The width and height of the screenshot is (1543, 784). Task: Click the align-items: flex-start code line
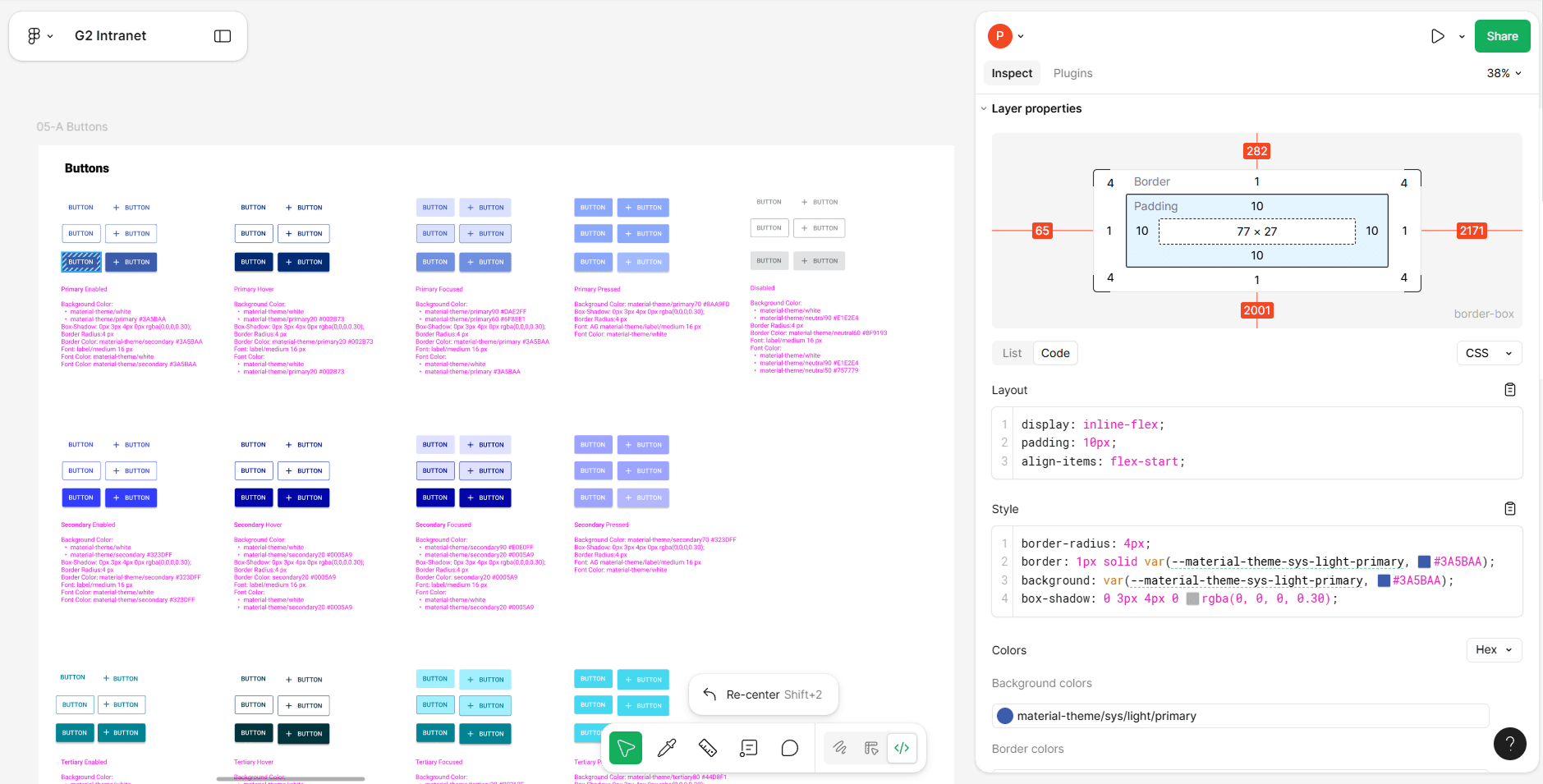pyautogui.click(x=1103, y=461)
